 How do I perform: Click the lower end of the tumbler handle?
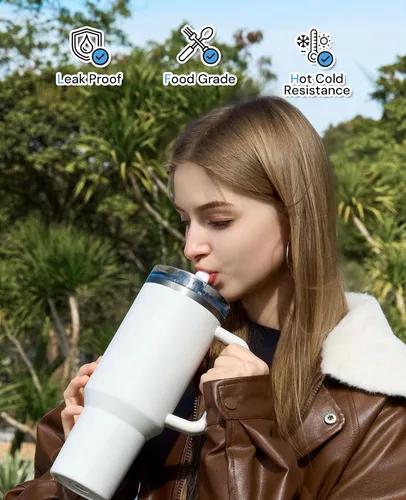pos(186,423)
